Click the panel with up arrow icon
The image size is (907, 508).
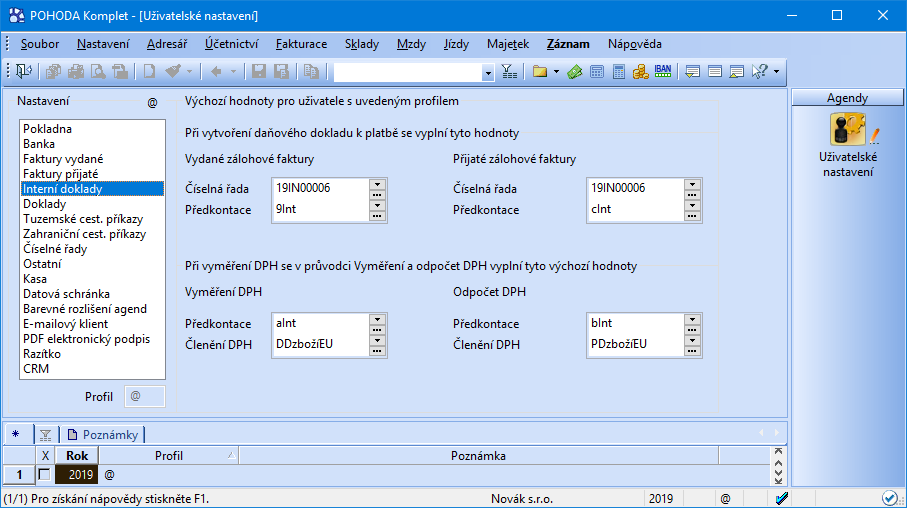click(737, 72)
